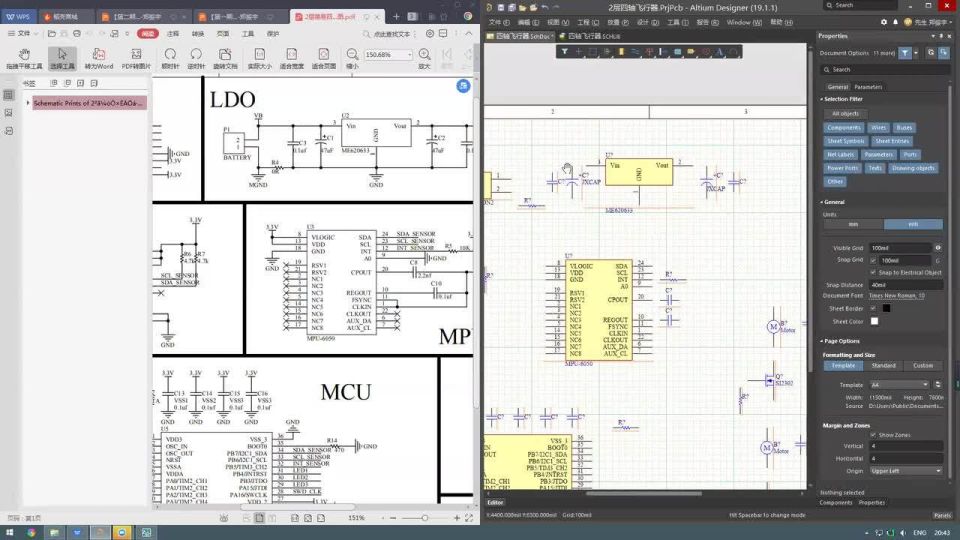Choose Custom formatting button
Image resolution: width=960 pixels, height=540 pixels.
(x=923, y=366)
